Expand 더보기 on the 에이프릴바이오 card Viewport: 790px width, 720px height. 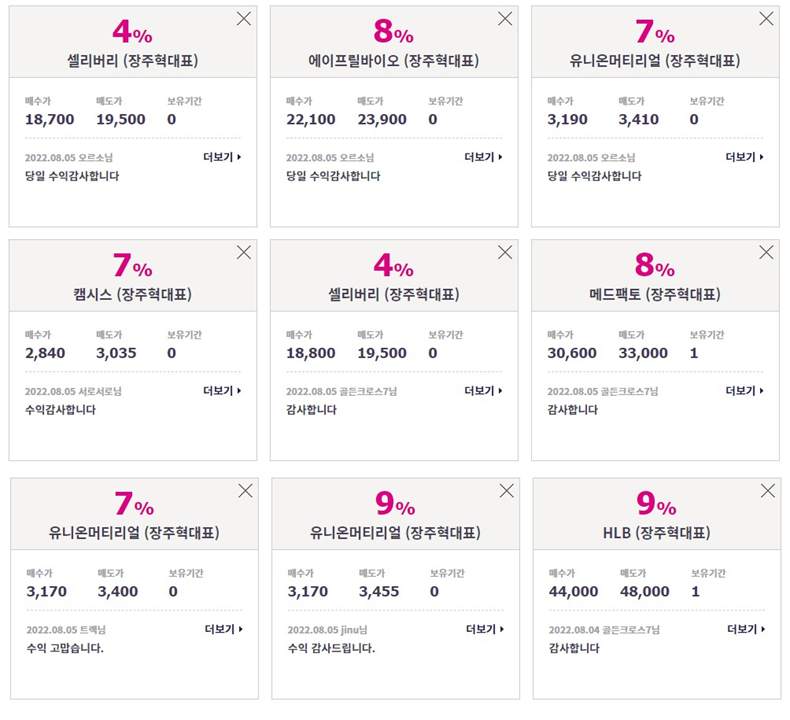coord(483,157)
